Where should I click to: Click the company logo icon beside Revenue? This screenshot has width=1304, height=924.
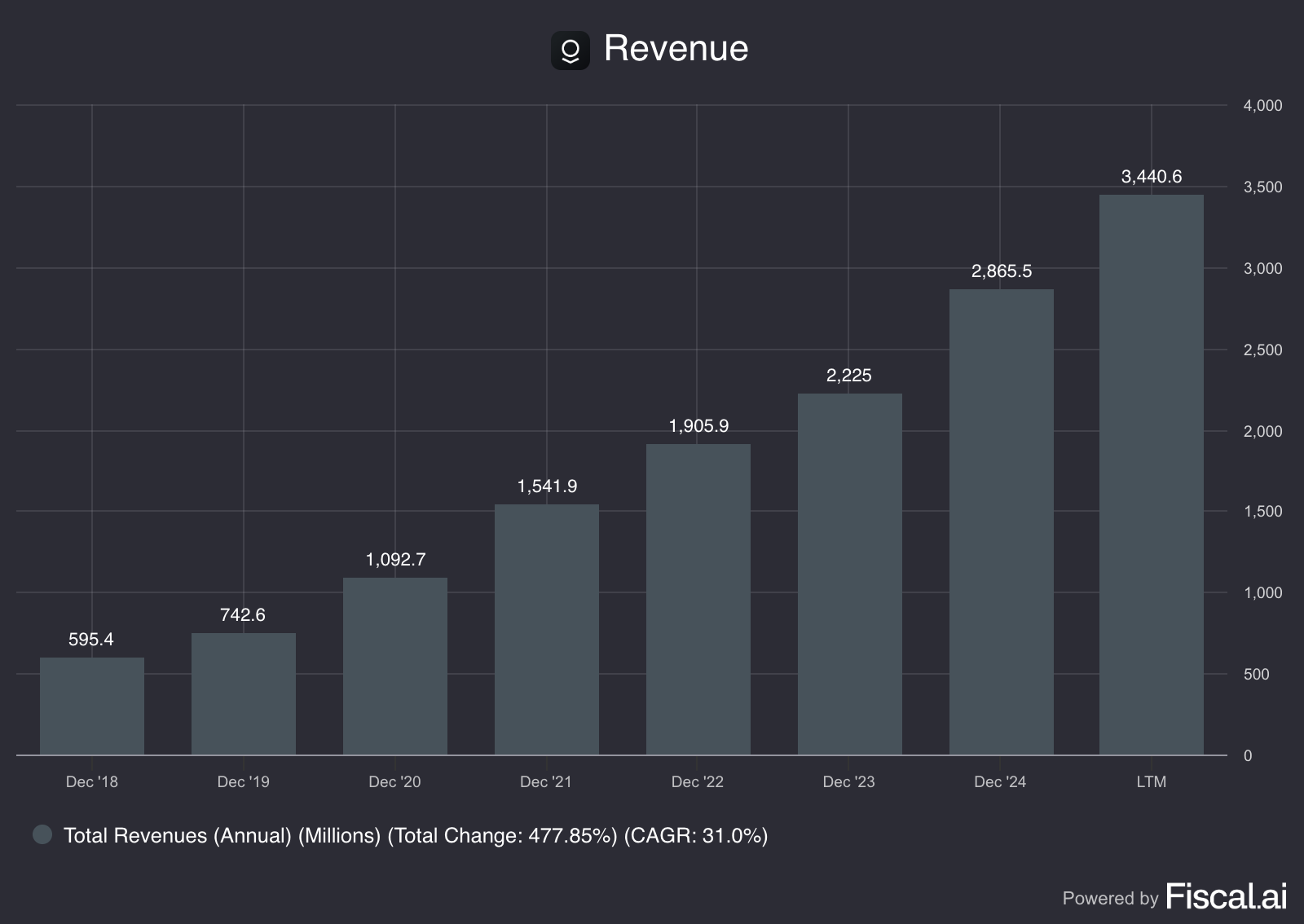point(570,51)
